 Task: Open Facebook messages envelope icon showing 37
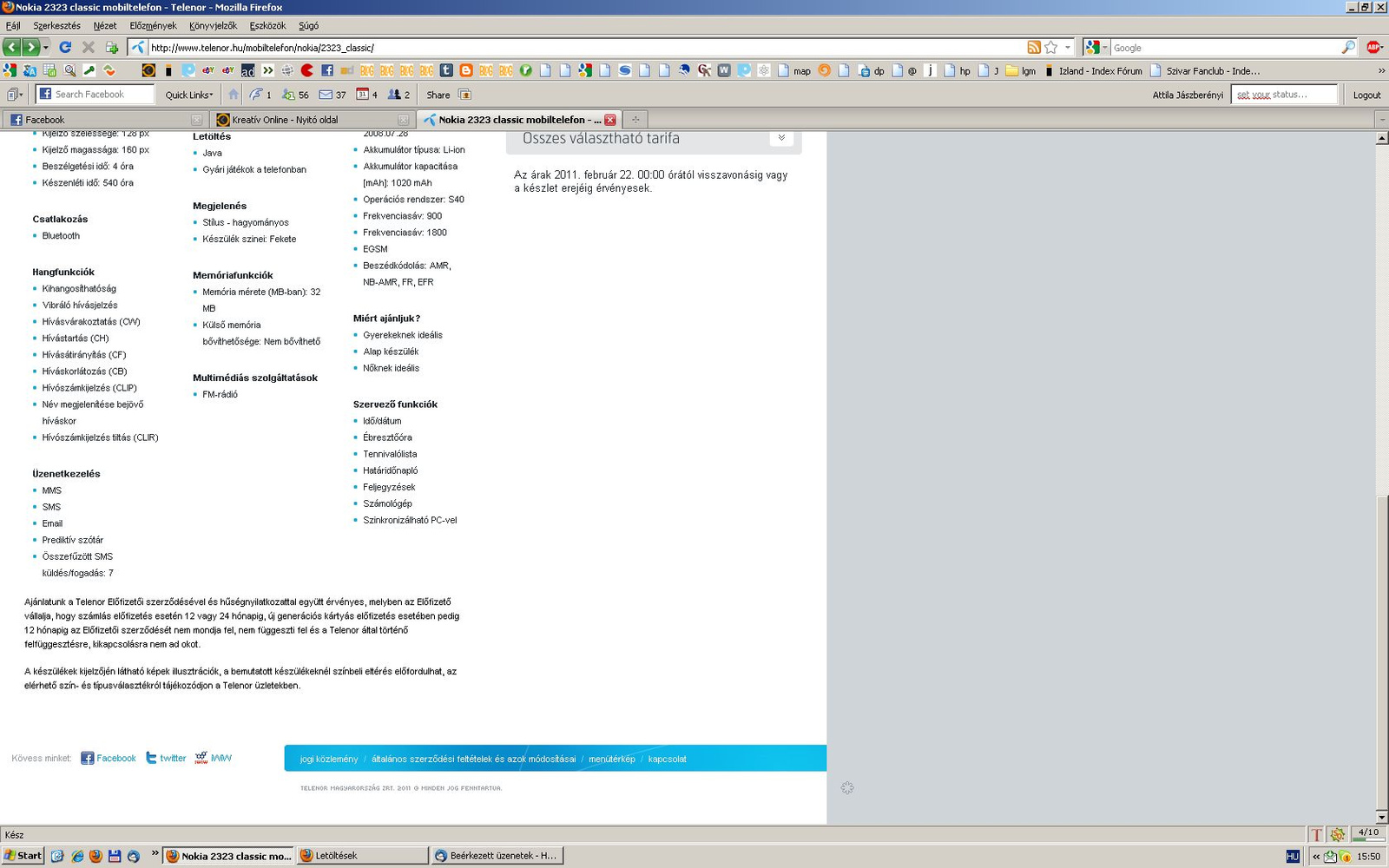[332, 95]
